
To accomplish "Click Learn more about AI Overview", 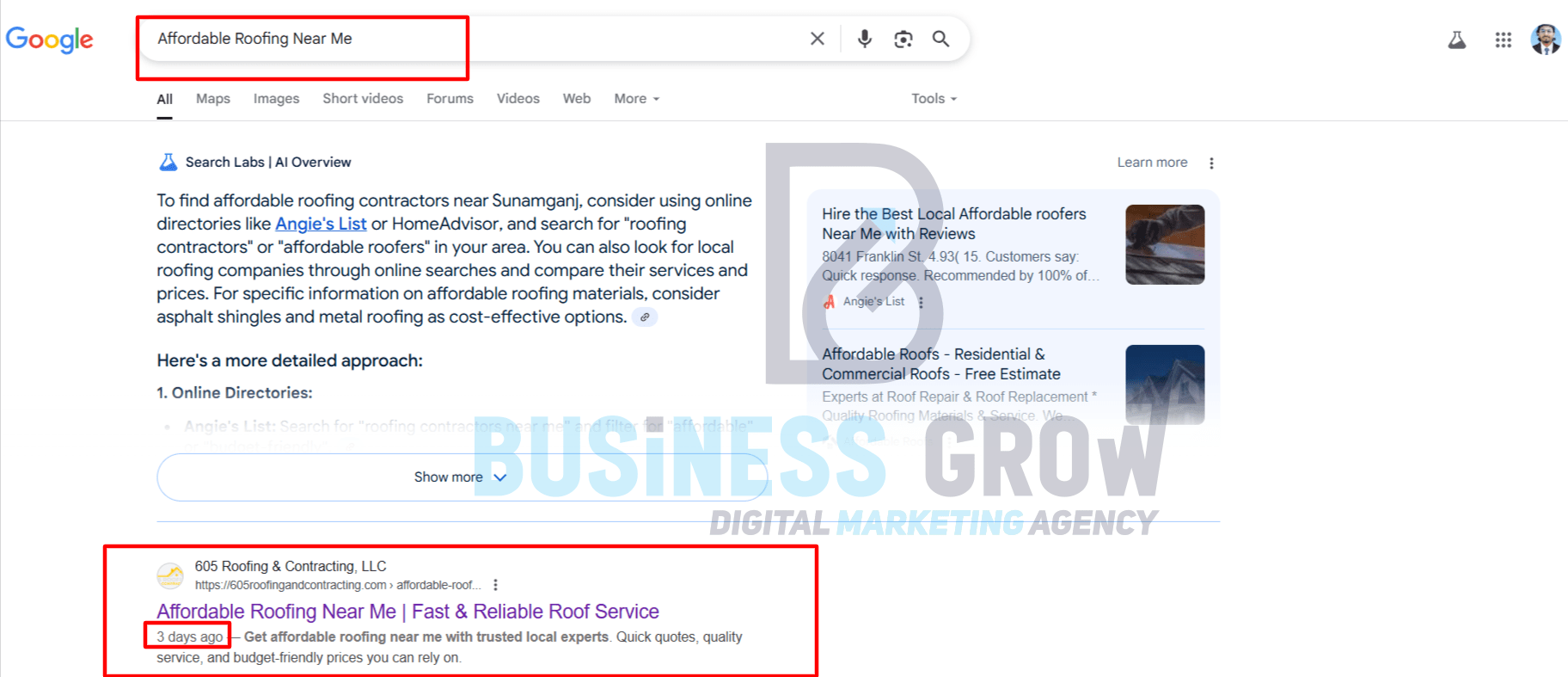I will pyautogui.click(x=1152, y=163).
